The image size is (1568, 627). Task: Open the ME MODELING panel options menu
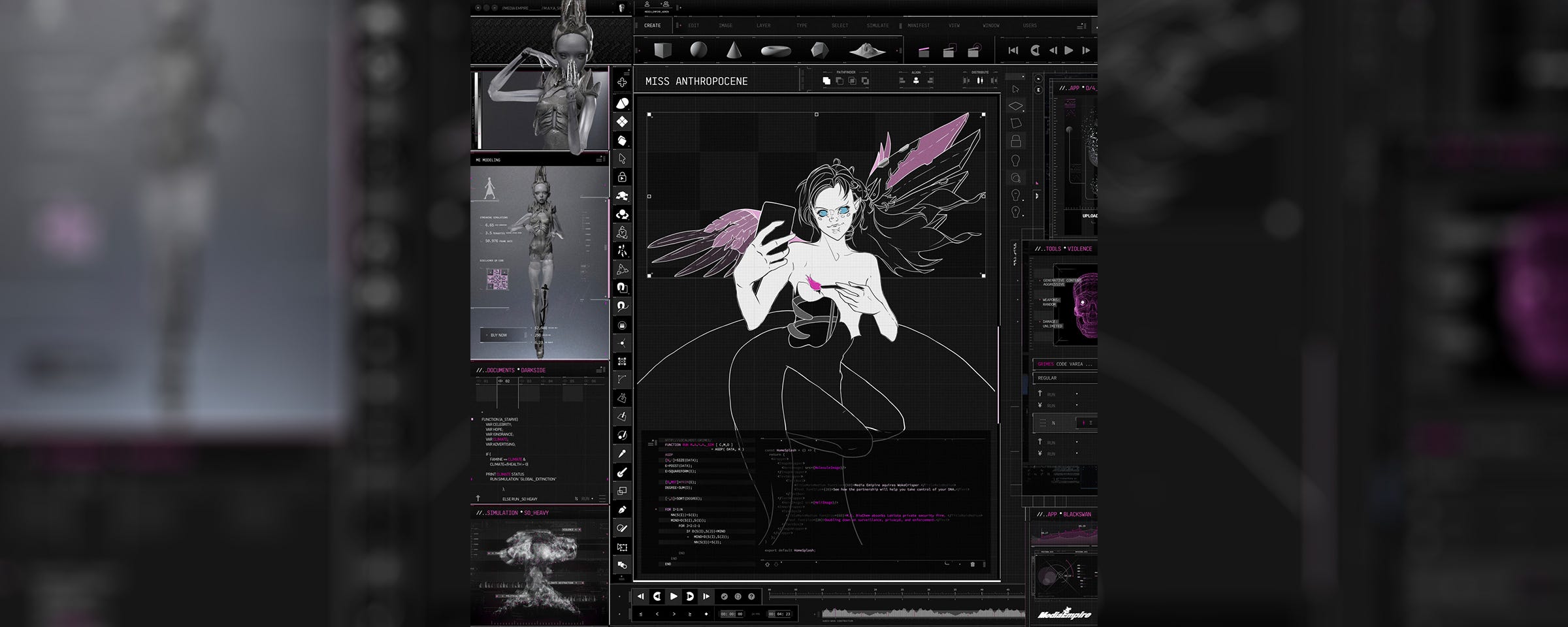pyautogui.click(x=600, y=159)
